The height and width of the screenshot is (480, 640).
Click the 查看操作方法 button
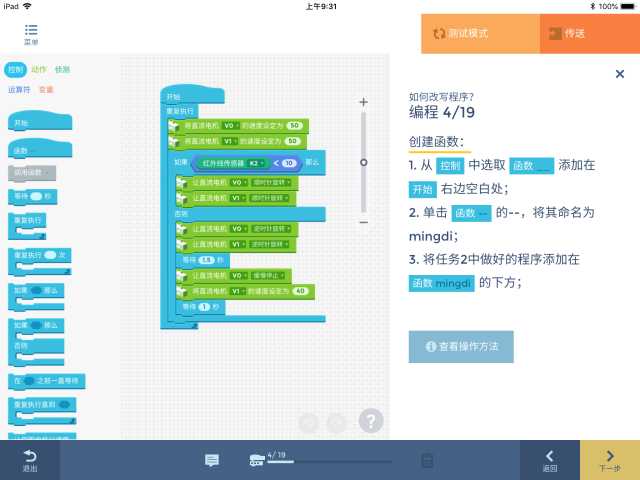(460, 346)
